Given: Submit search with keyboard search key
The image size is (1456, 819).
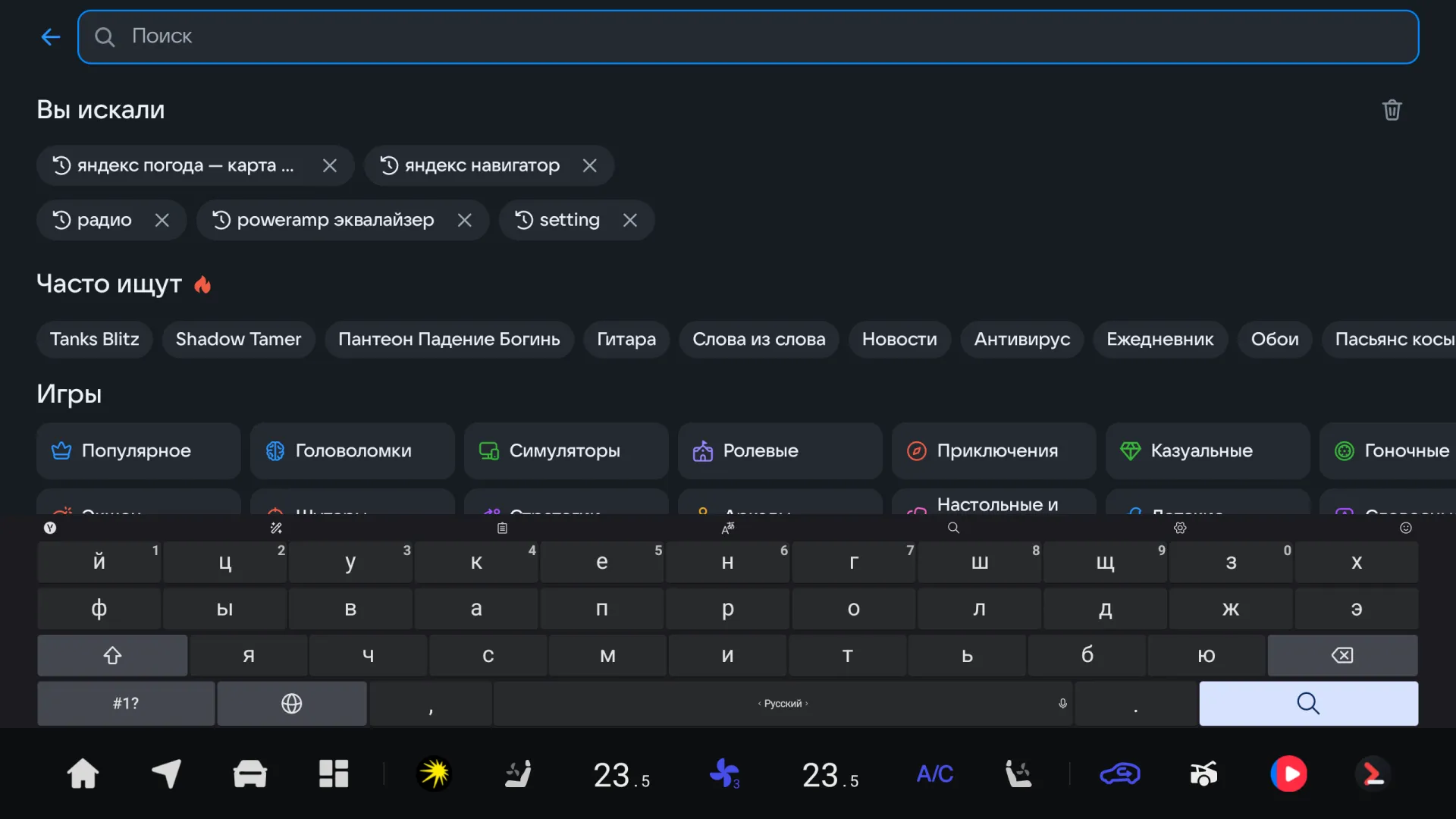Looking at the screenshot, I should click(1308, 704).
